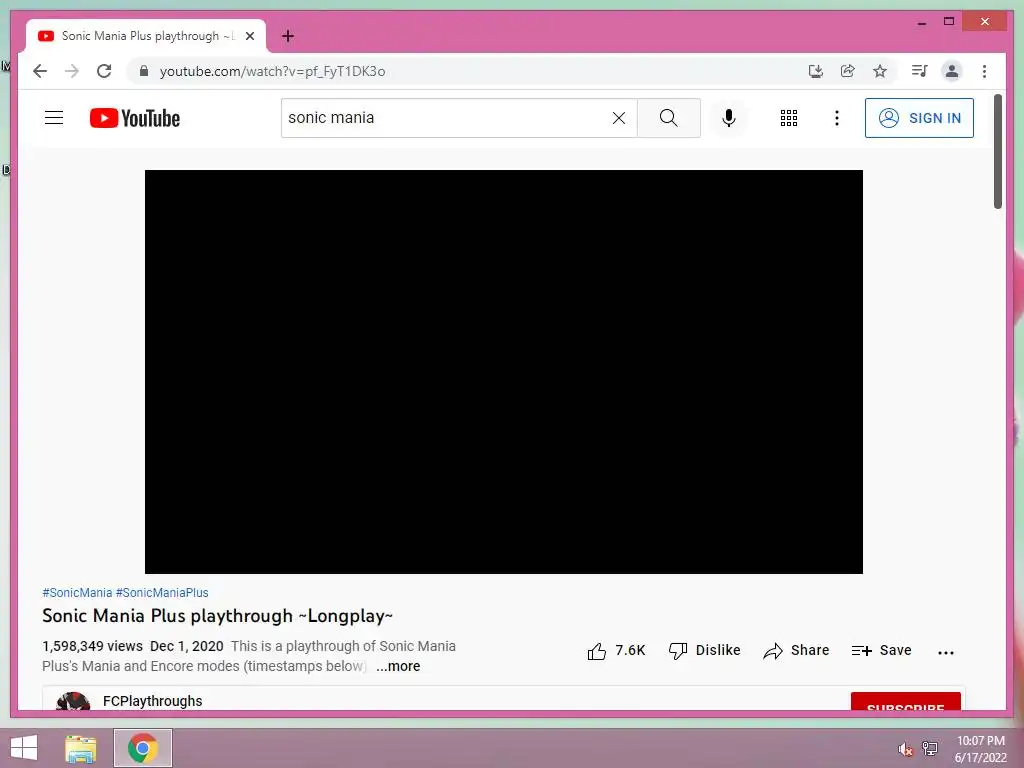This screenshot has width=1024, height=768.
Task: Click the FCPlaythroughs channel avatar
Action: pos(73,701)
